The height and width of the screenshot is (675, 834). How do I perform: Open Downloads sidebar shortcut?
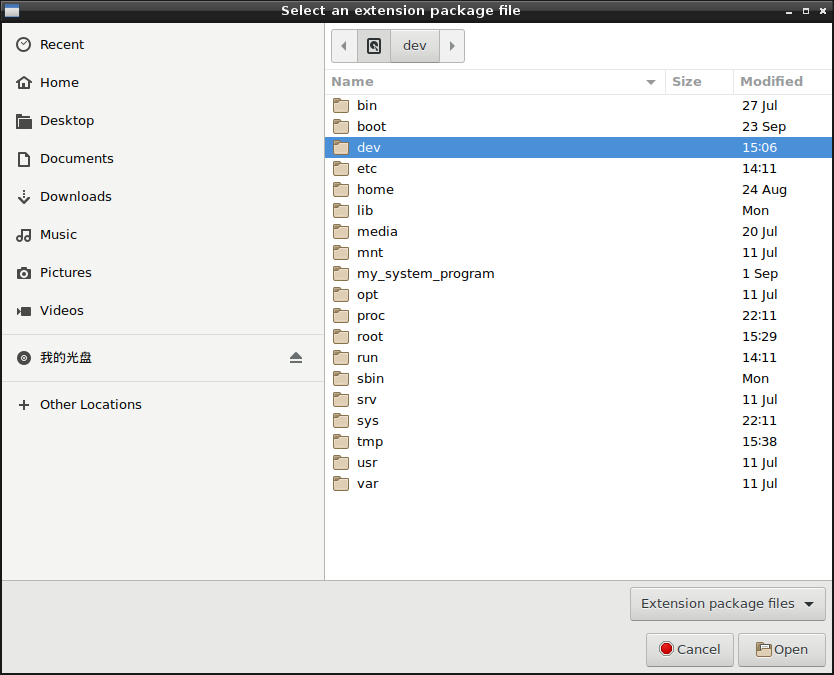(x=163, y=197)
